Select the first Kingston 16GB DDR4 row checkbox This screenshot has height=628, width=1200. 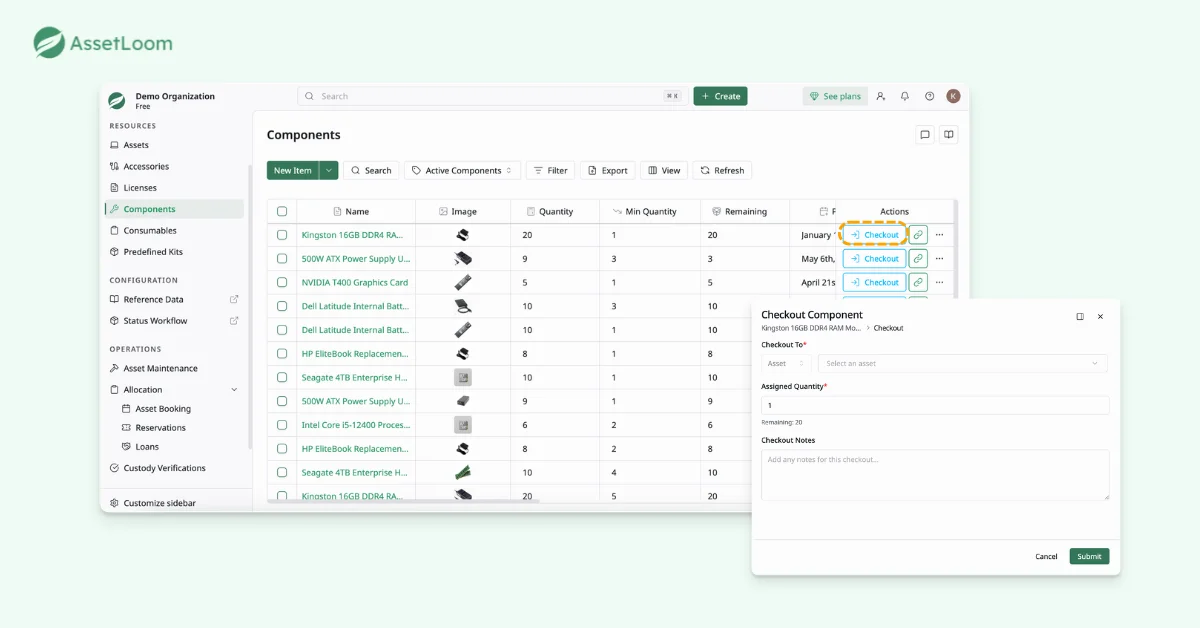(x=282, y=235)
